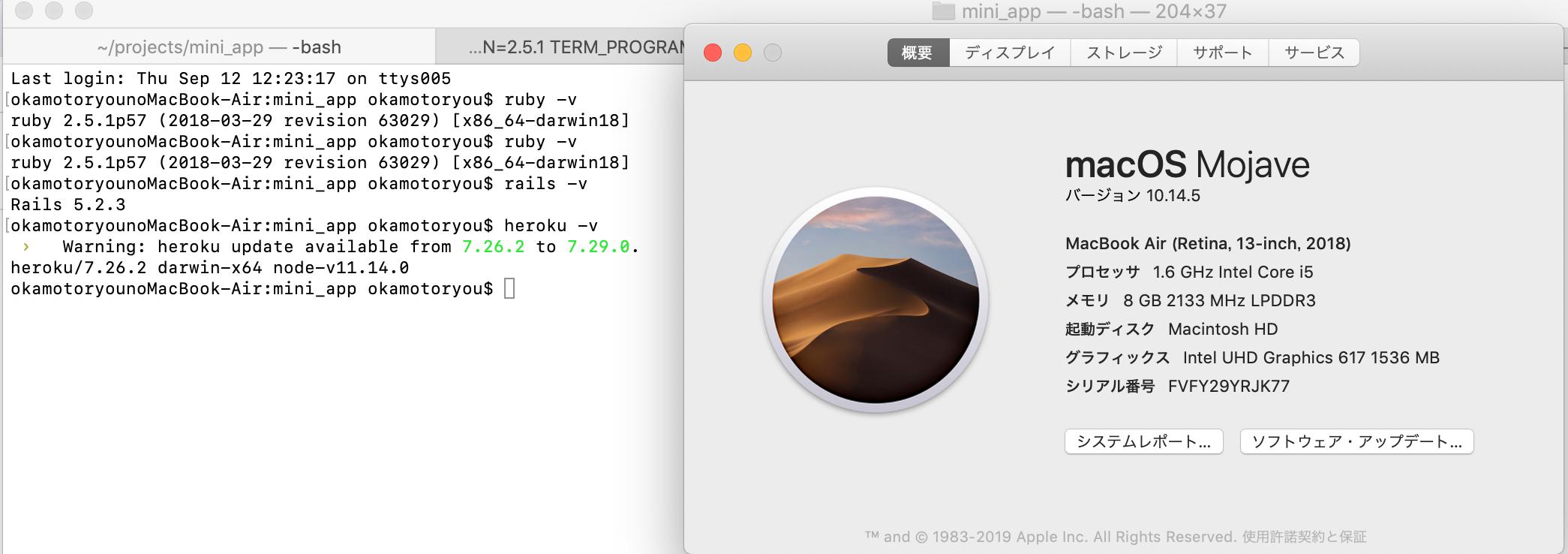1568x554 pixels.
Task: Click the startup disk name Macintosh HD
Action: (1223, 330)
